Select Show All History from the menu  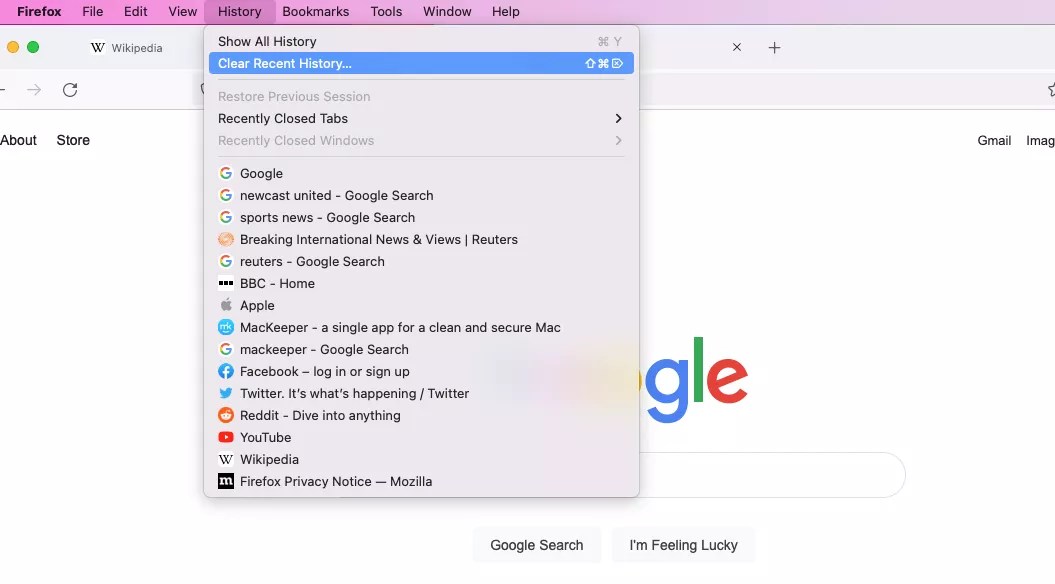coord(266,41)
